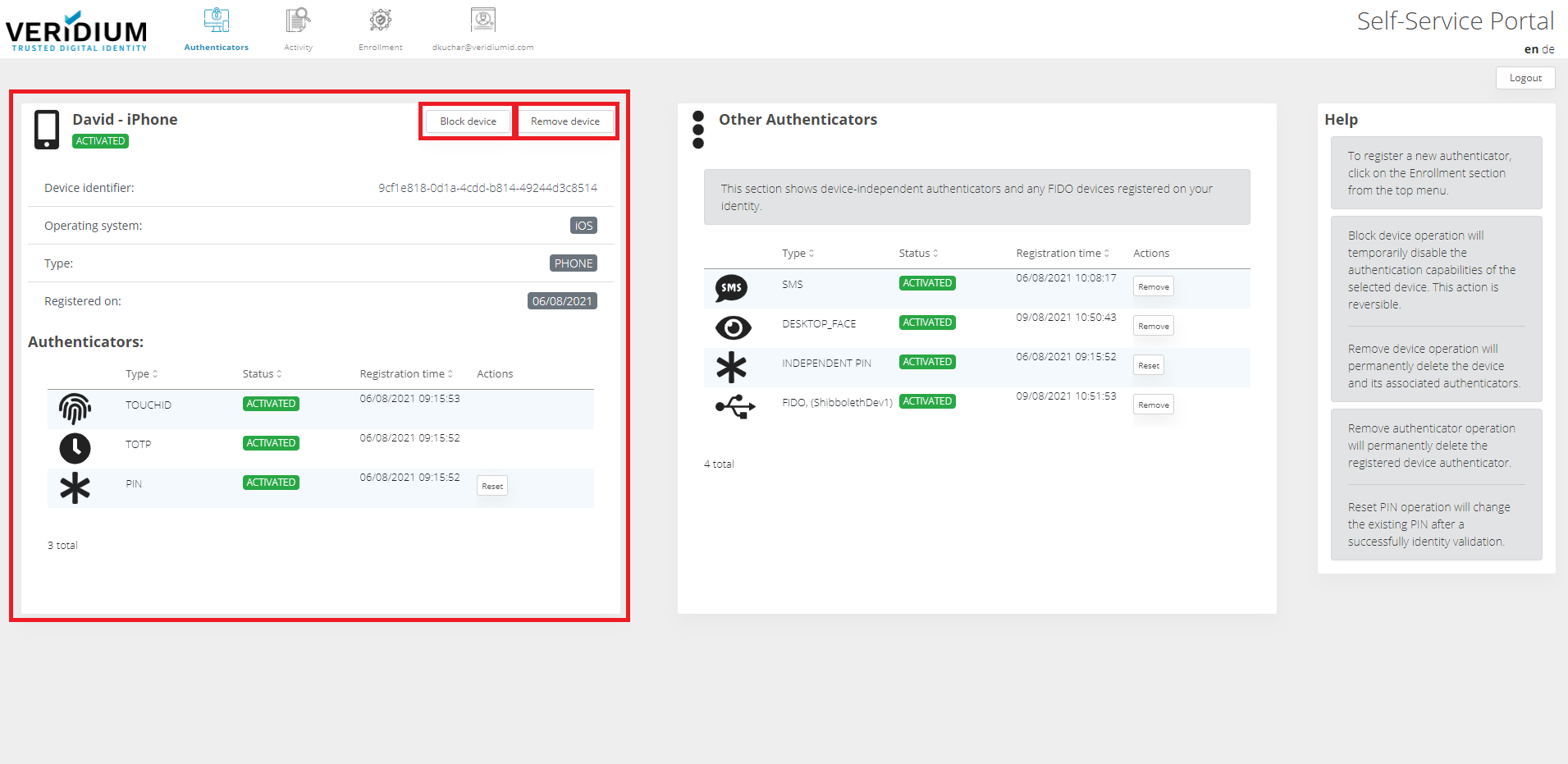Image resolution: width=1568 pixels, height=764 pixels.
Task: Sort device authenticators by Status
Action: [262, 374]
